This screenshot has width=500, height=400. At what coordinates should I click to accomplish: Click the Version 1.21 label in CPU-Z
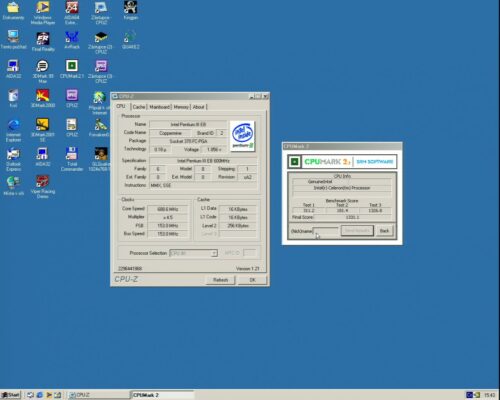[247, 269]
